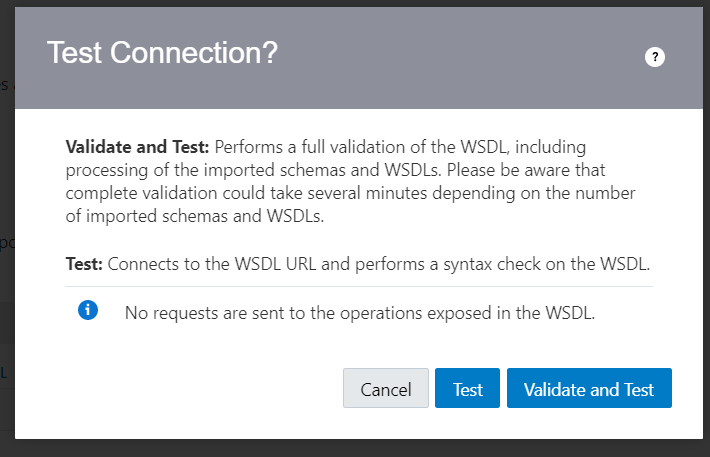This screenshot has height=457, width=710.
Task: Click the bold "Test:" label in description
Action: (x=85, y=265)
